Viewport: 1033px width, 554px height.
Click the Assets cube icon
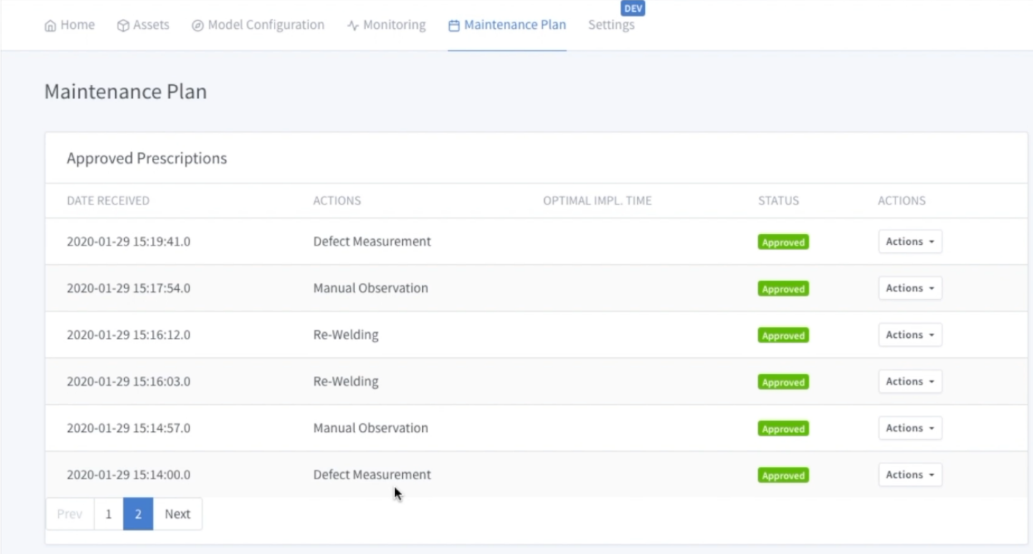(x=123, y=26)
